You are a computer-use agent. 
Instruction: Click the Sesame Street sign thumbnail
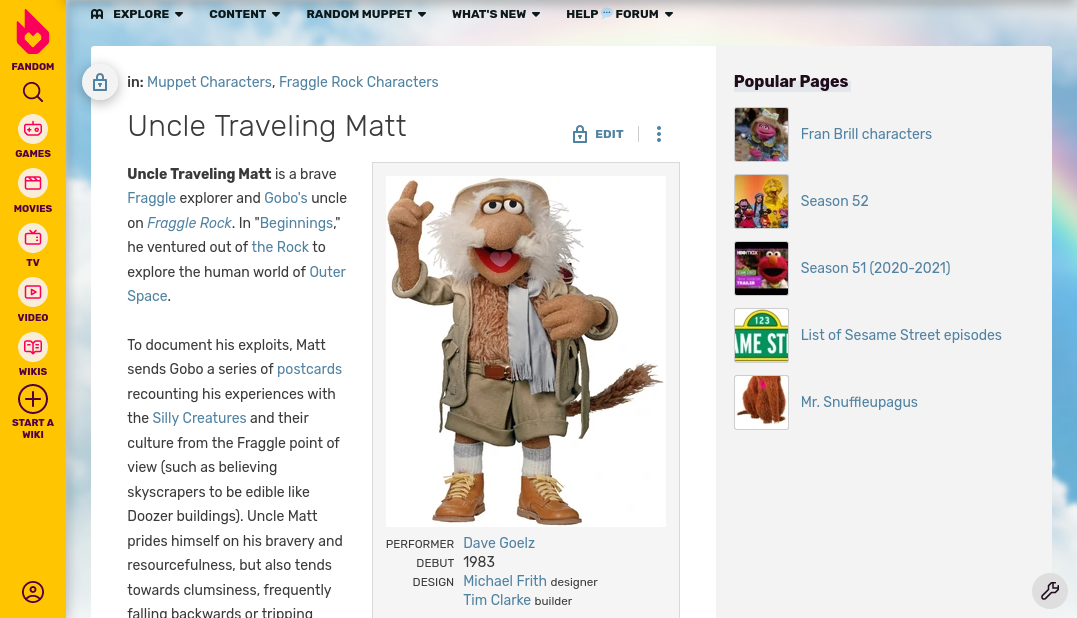pos(762,335)
